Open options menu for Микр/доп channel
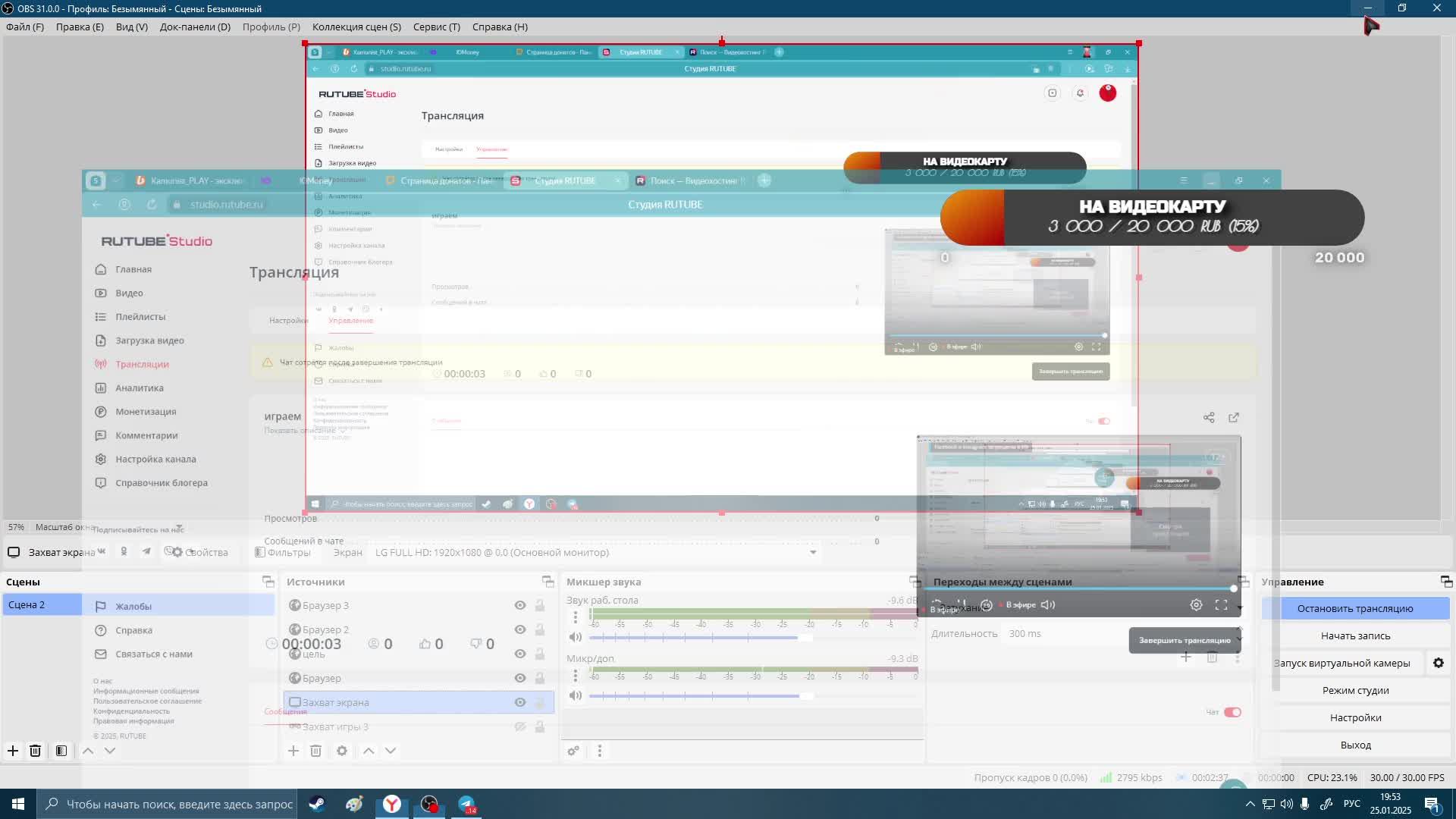Image resolution: width=1456 pixels, height=819 pixels. tap(576, 676)
